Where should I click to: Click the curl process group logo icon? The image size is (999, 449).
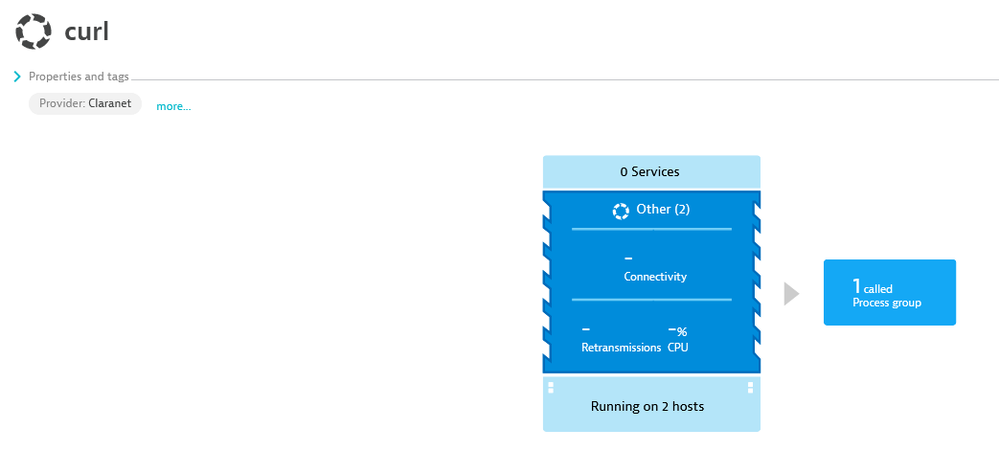[33, 32]
